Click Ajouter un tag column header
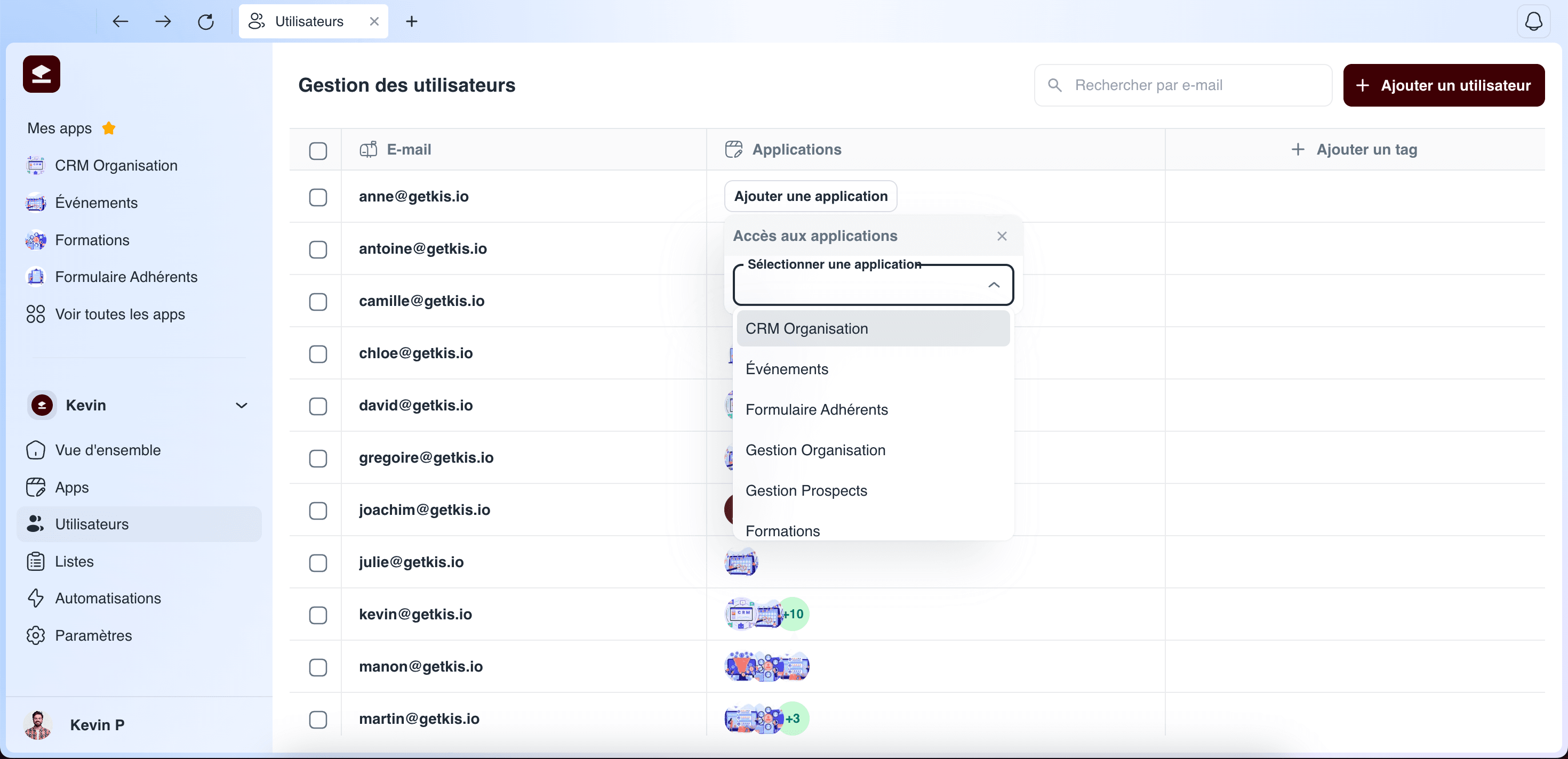The image size is (1568, 759). pos(1354,150)
